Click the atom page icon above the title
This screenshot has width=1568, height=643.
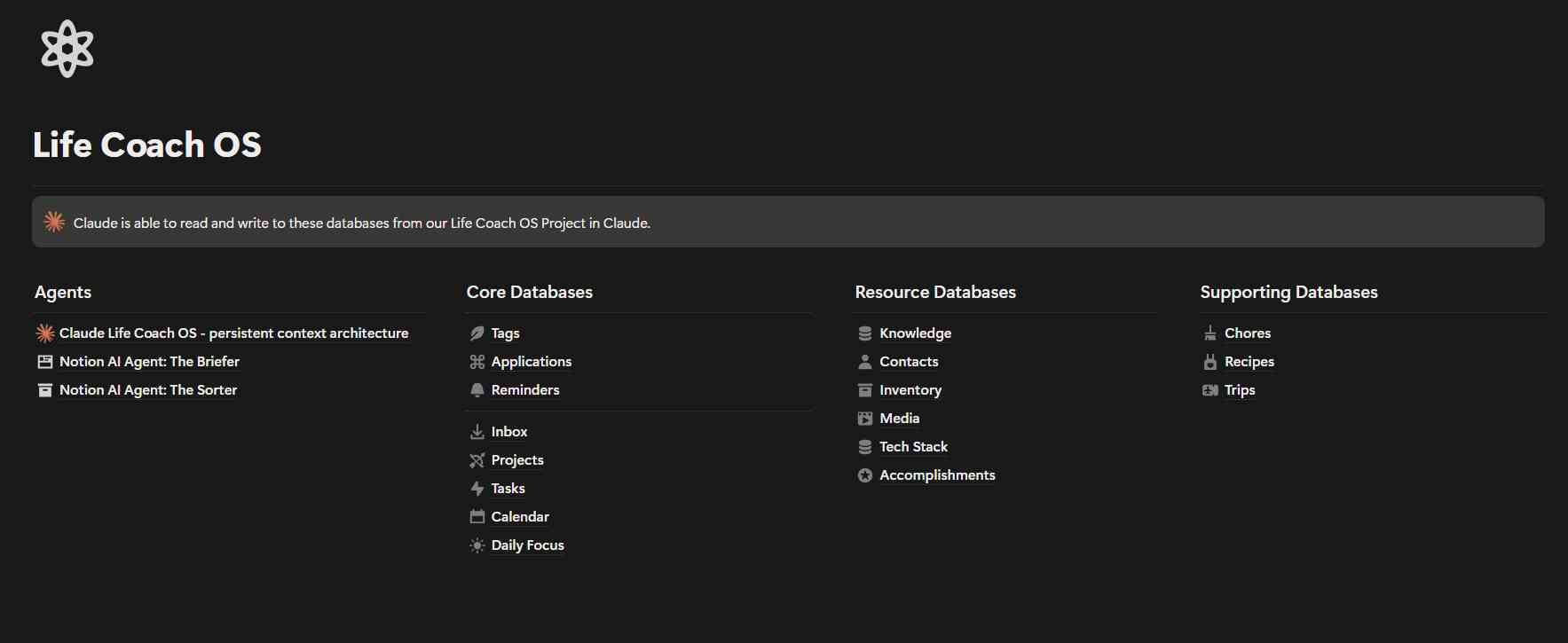(x=67, y=49)
